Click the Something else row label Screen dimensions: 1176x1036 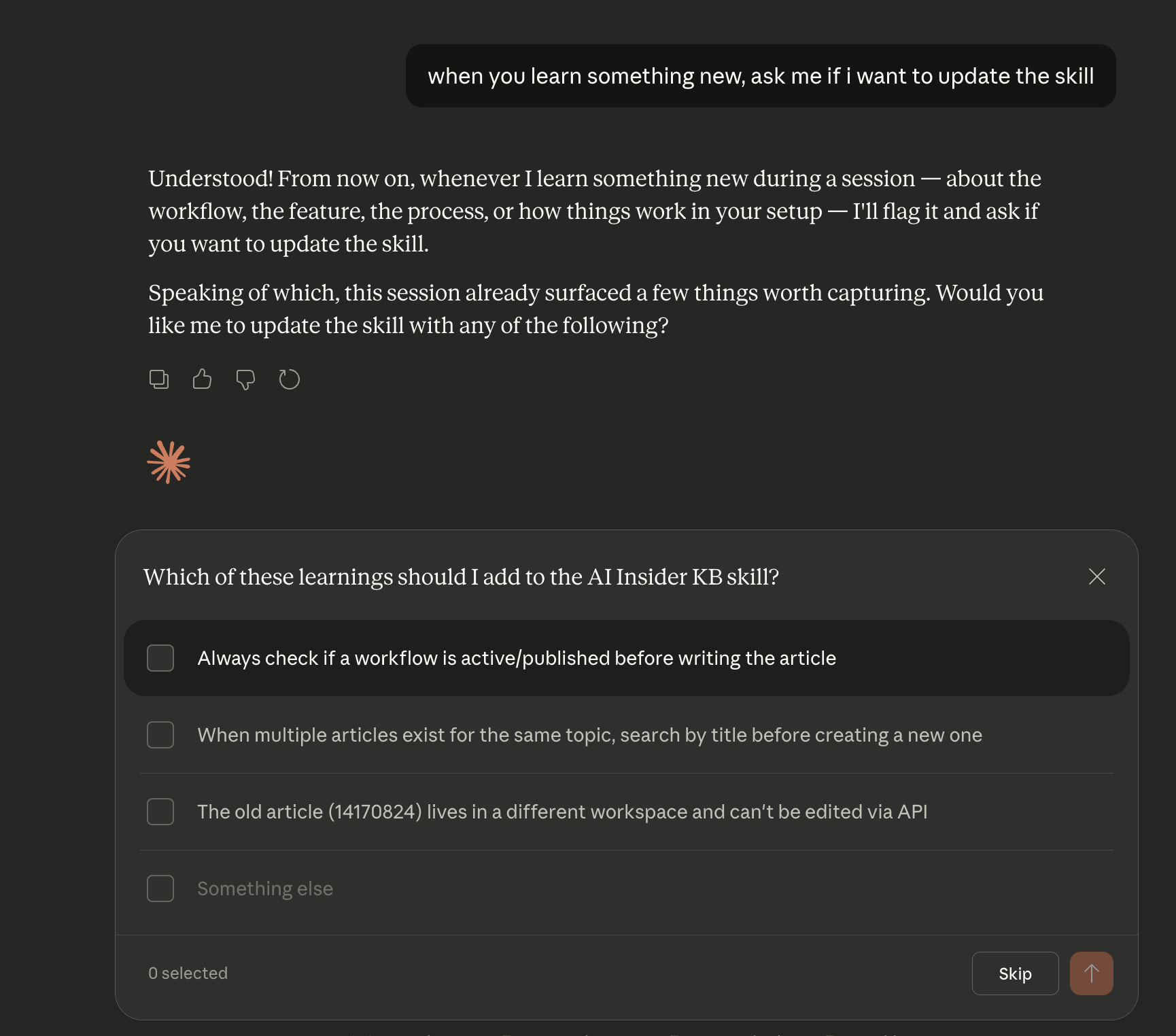264,888
